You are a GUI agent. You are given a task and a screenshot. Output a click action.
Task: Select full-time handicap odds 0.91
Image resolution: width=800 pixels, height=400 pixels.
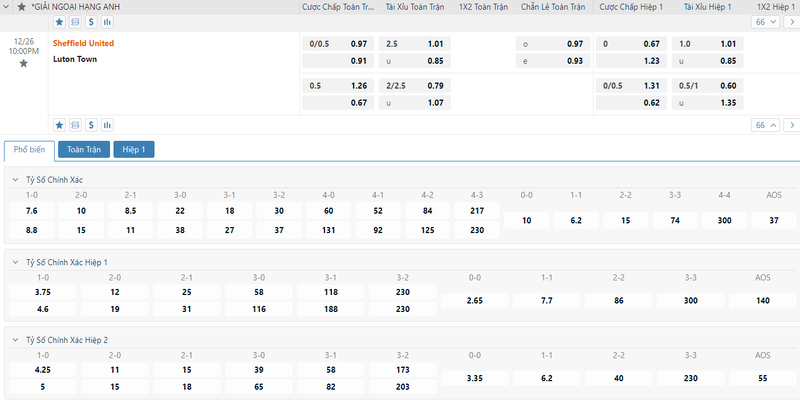(338, 61)
